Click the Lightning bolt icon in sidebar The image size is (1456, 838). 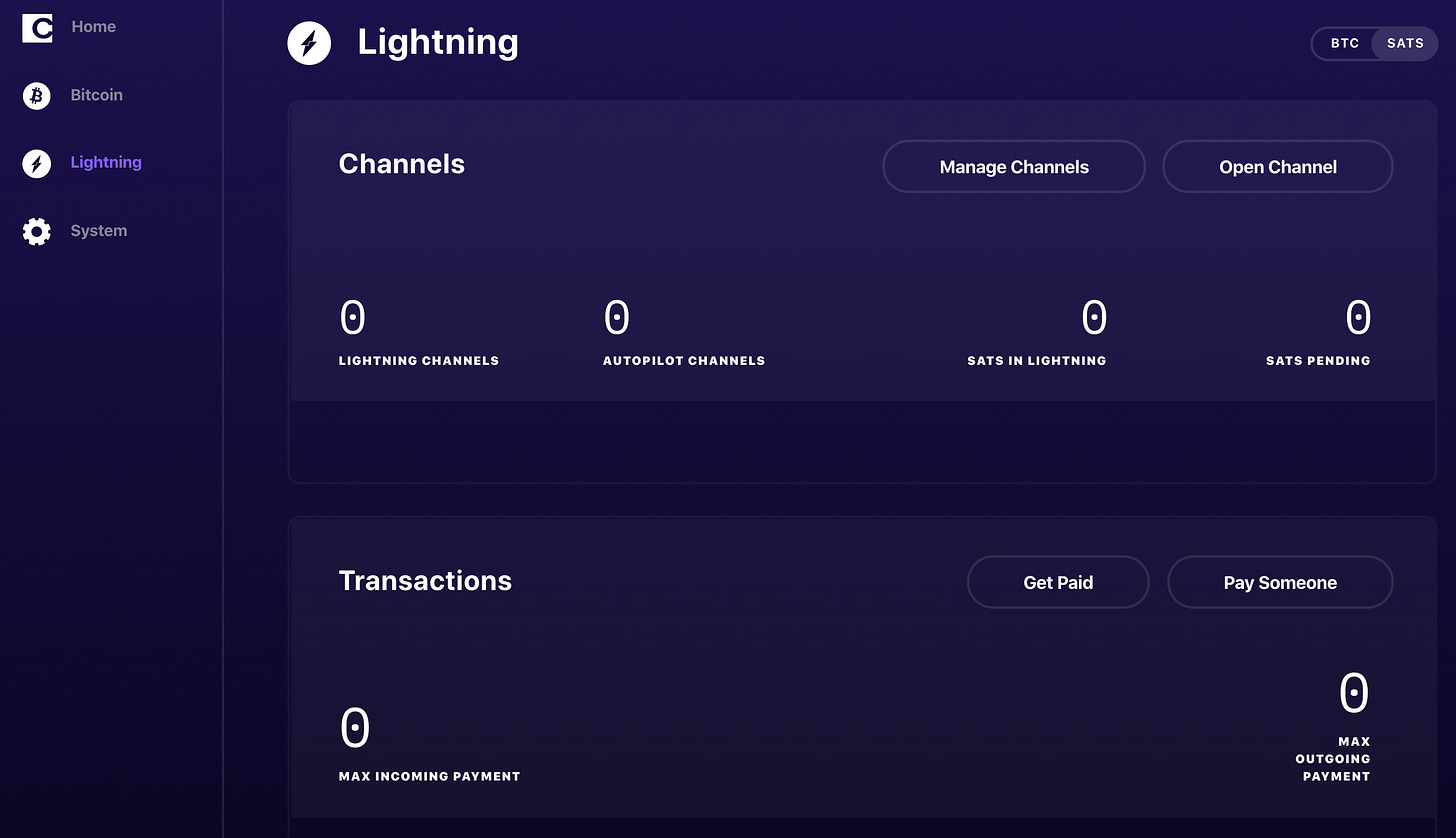[37, 164]
